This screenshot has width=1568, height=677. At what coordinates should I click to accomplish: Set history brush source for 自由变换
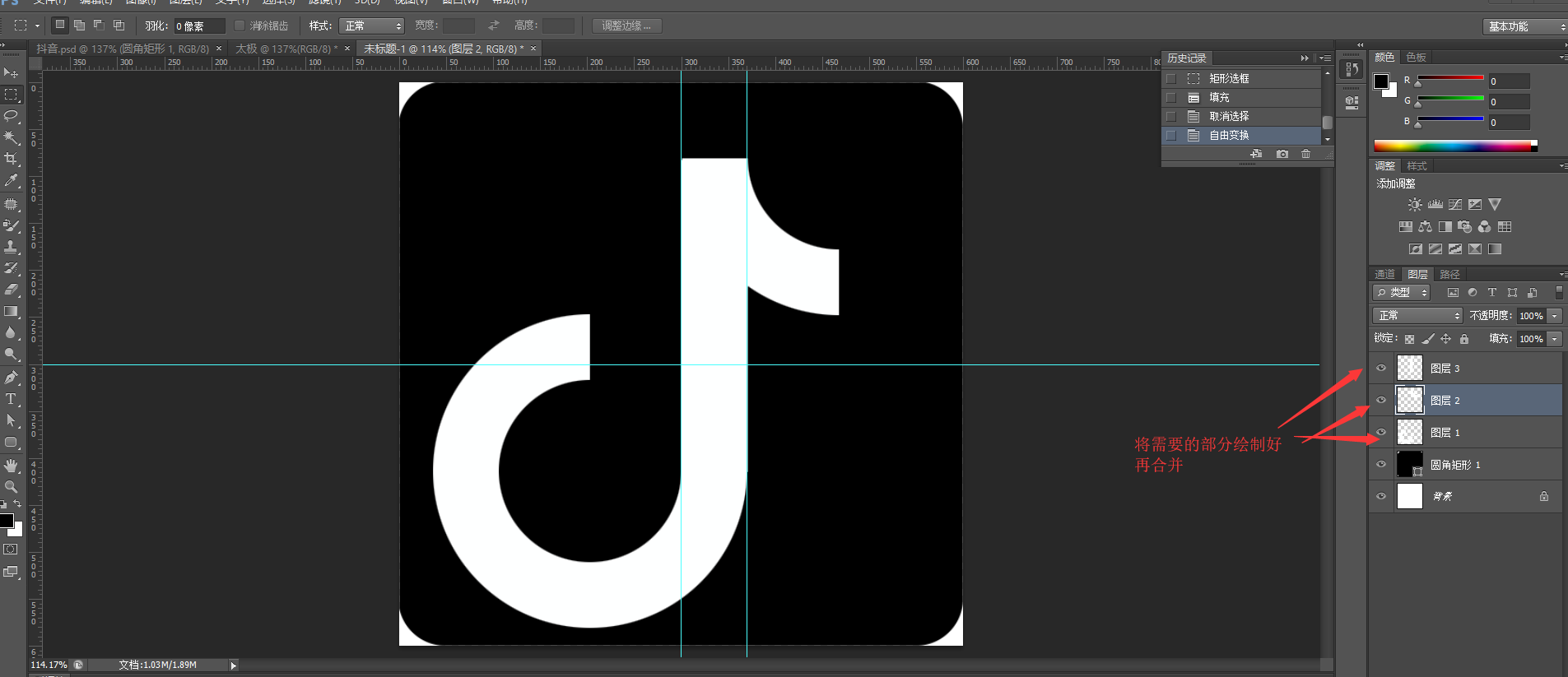[1171, 135]
